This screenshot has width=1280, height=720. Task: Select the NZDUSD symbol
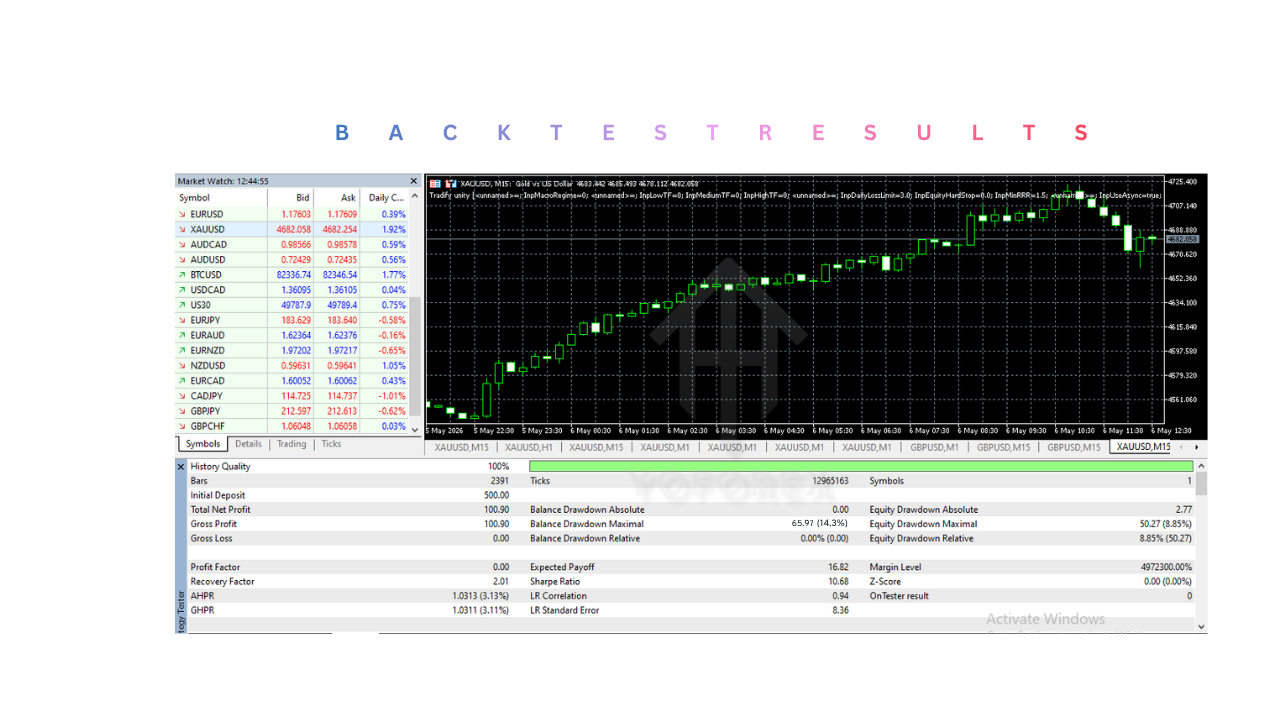click(x=208, y=366)
